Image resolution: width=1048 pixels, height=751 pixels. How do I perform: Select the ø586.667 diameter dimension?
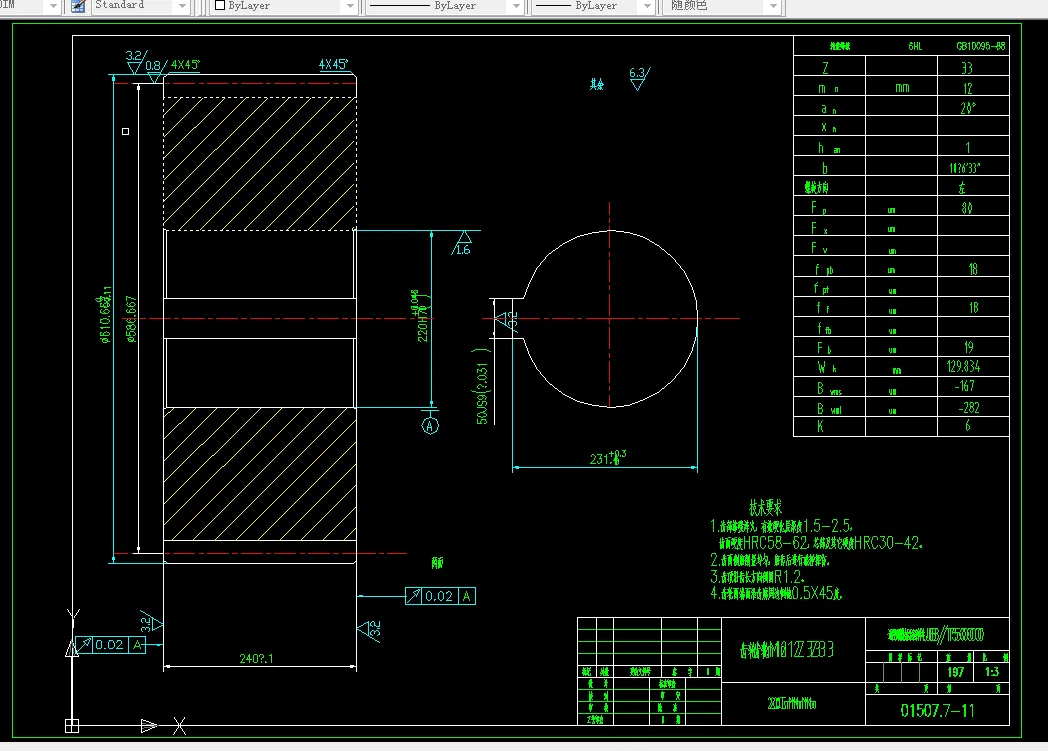pos(132,319)
